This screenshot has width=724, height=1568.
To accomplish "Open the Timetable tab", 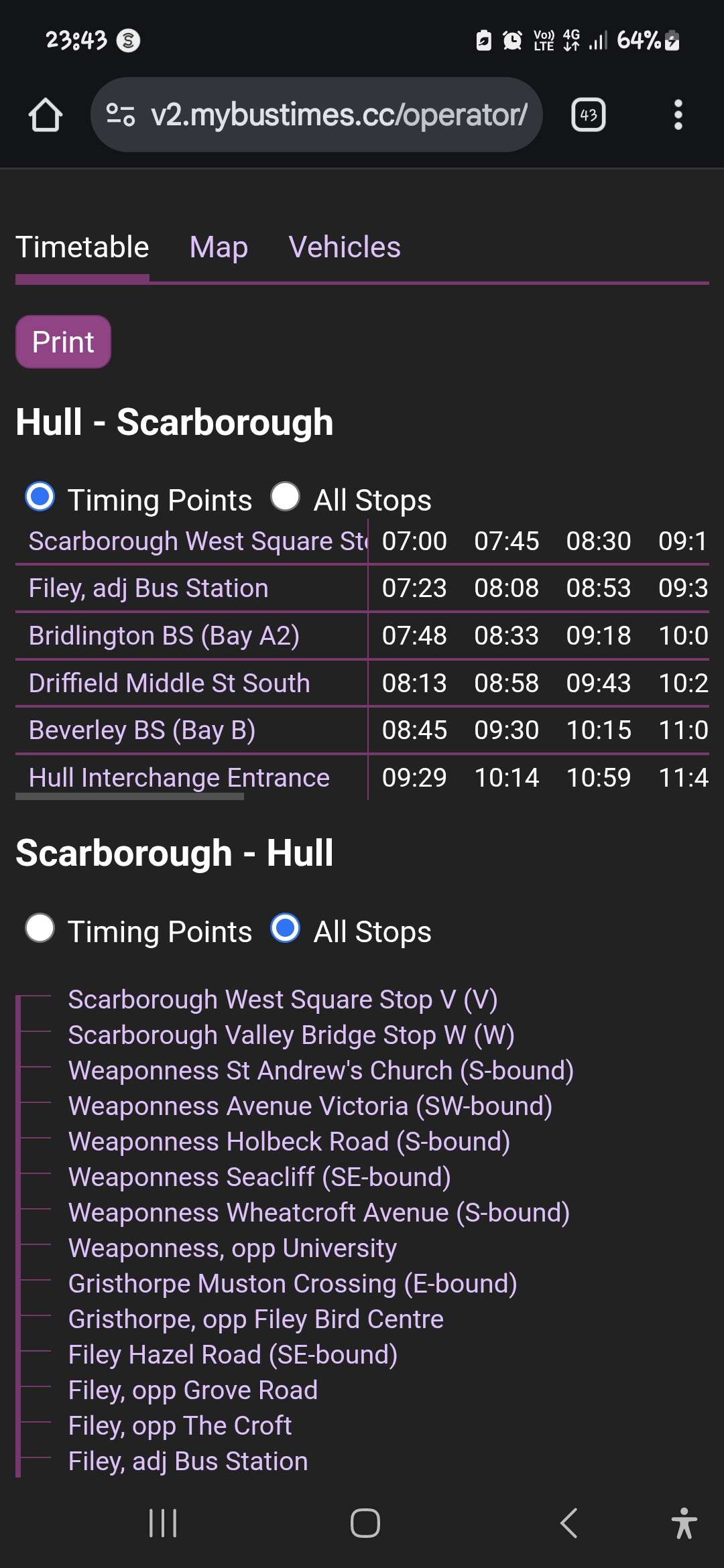I will [x=82, y=247].
